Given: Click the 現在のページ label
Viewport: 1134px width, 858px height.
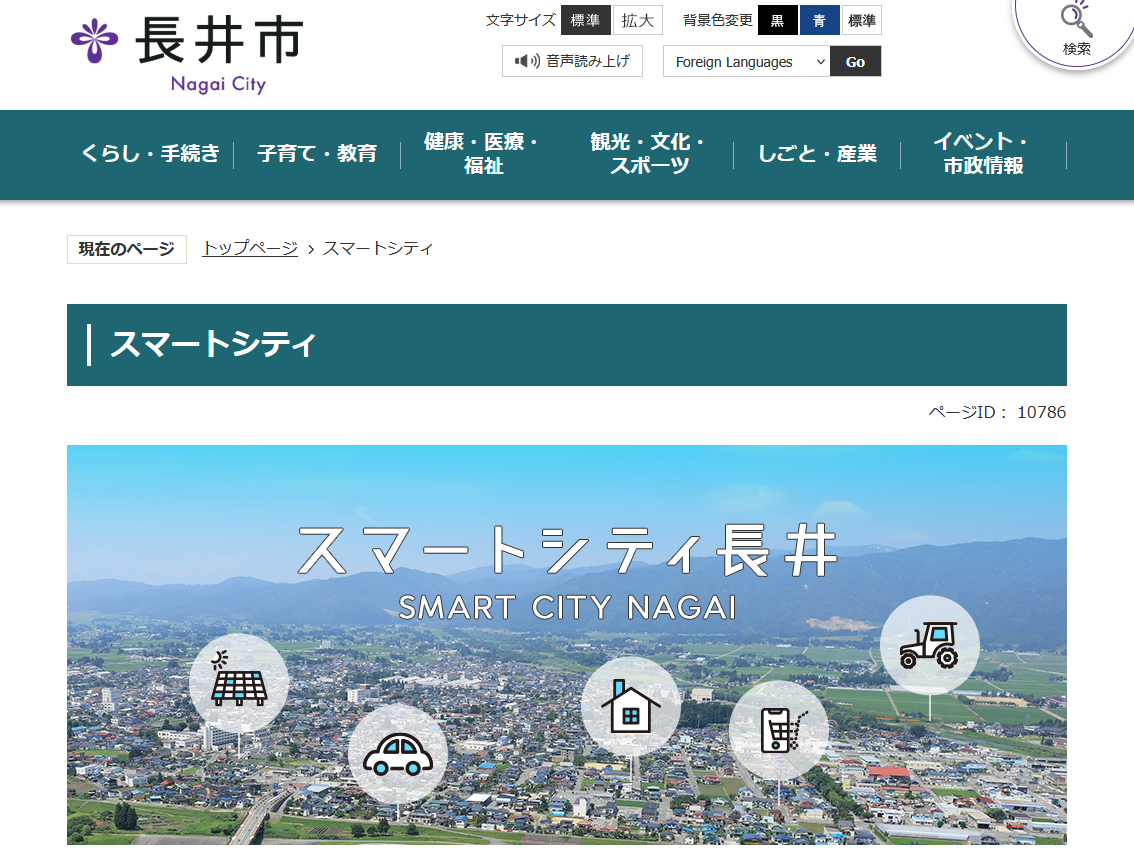Looking at the screenshot, I should tap(127, 249).
